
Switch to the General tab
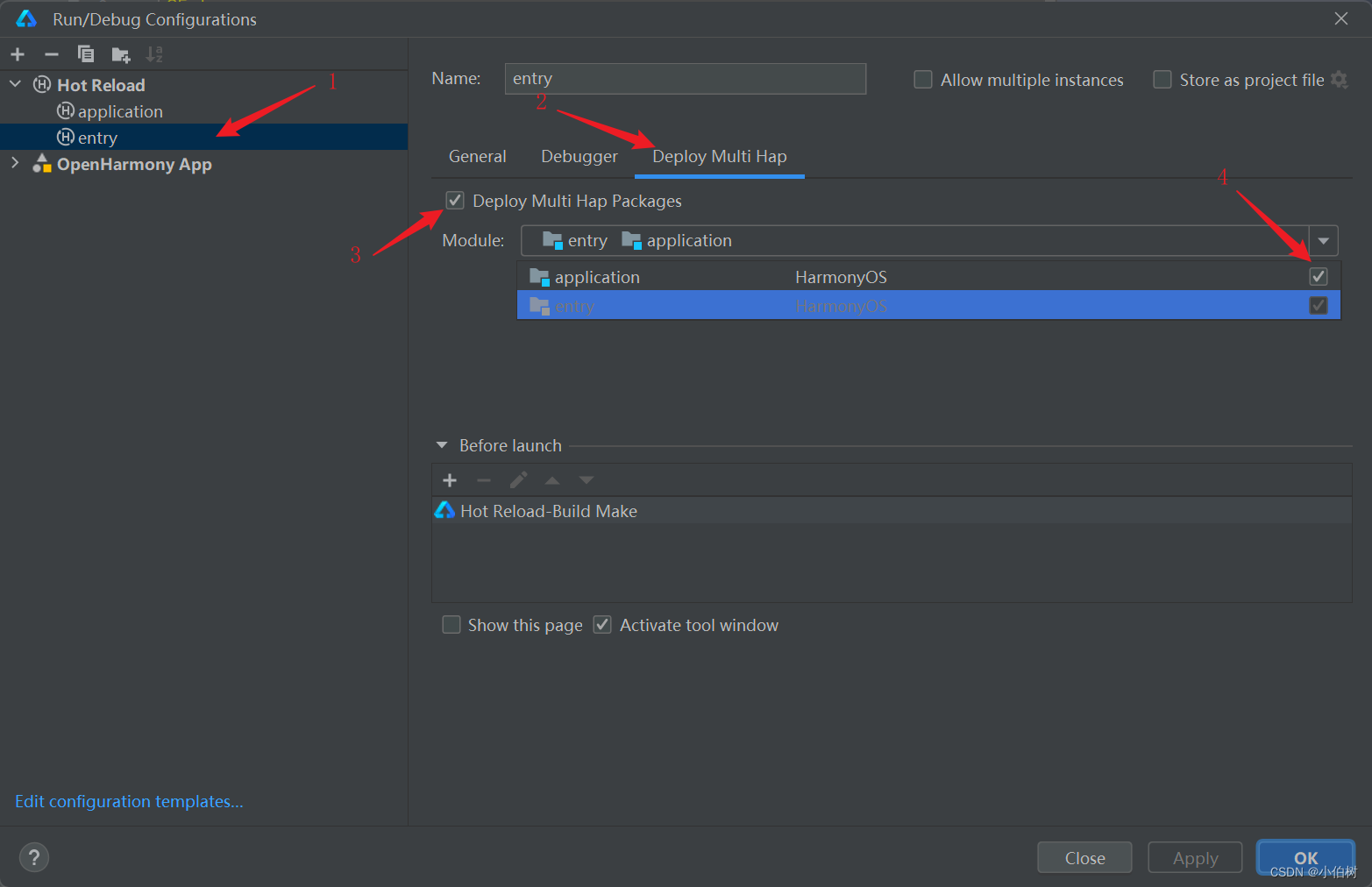pyautogui.click(x=478, y=156)
